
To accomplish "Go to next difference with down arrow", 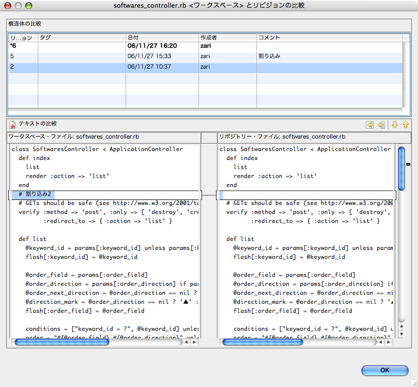I will point(395,125).
